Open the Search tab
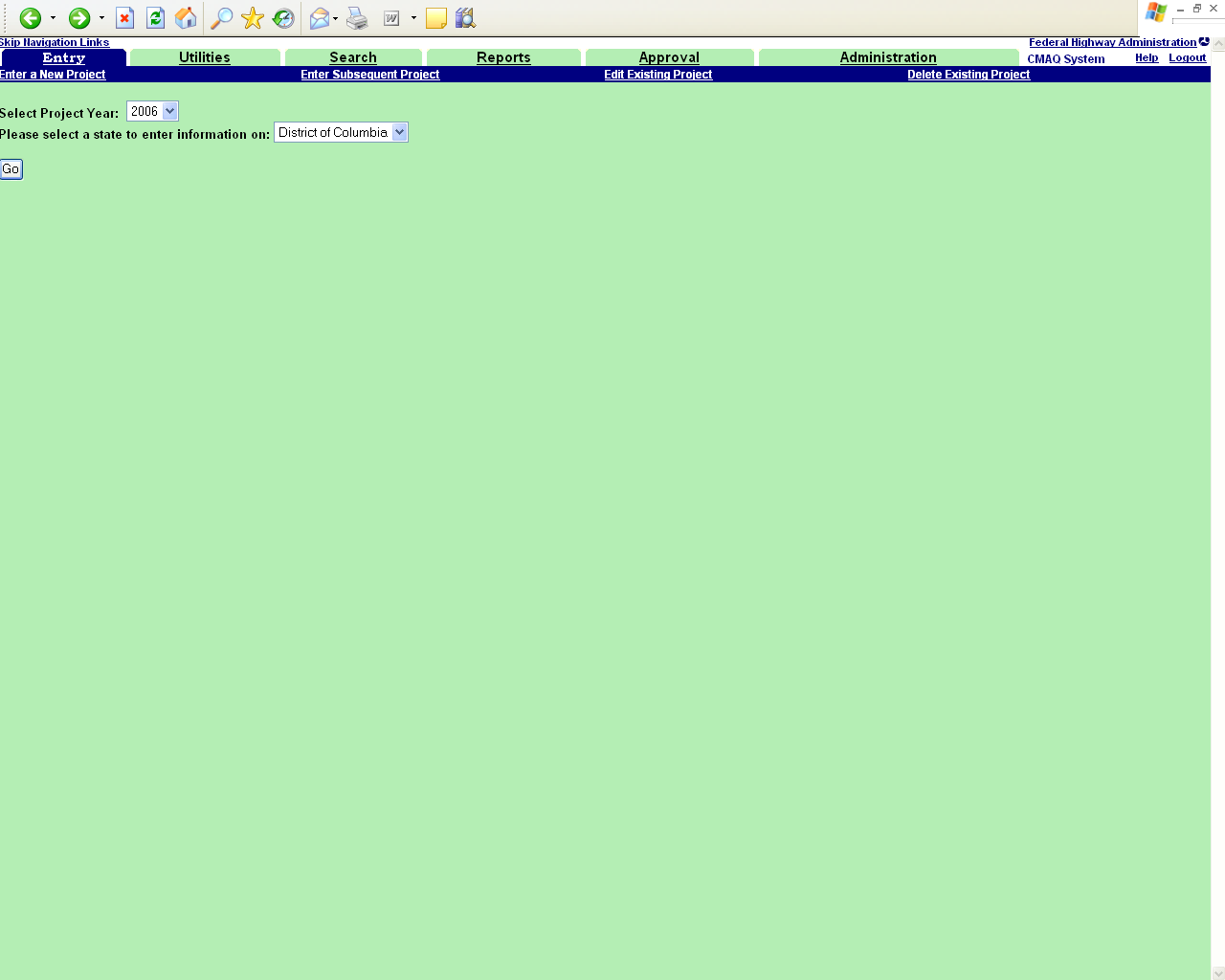 [x=353, y=57]
